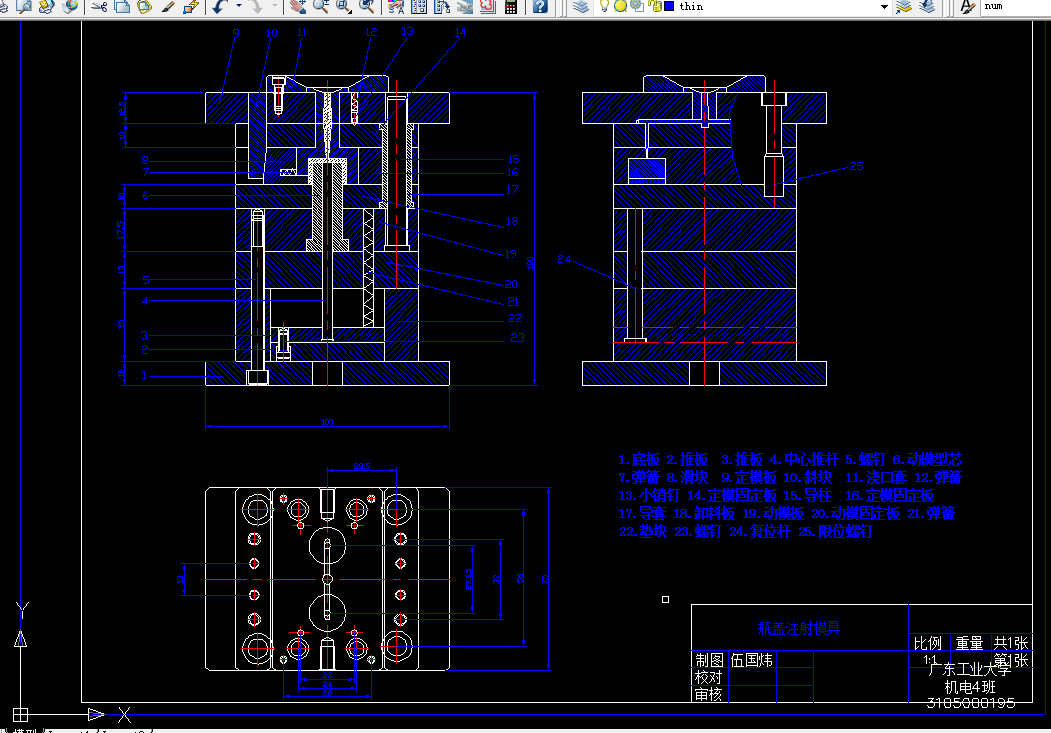The width and height of the screenshot is (1051, 733).
Task: Select part callout number '25'
Action: 856,165
